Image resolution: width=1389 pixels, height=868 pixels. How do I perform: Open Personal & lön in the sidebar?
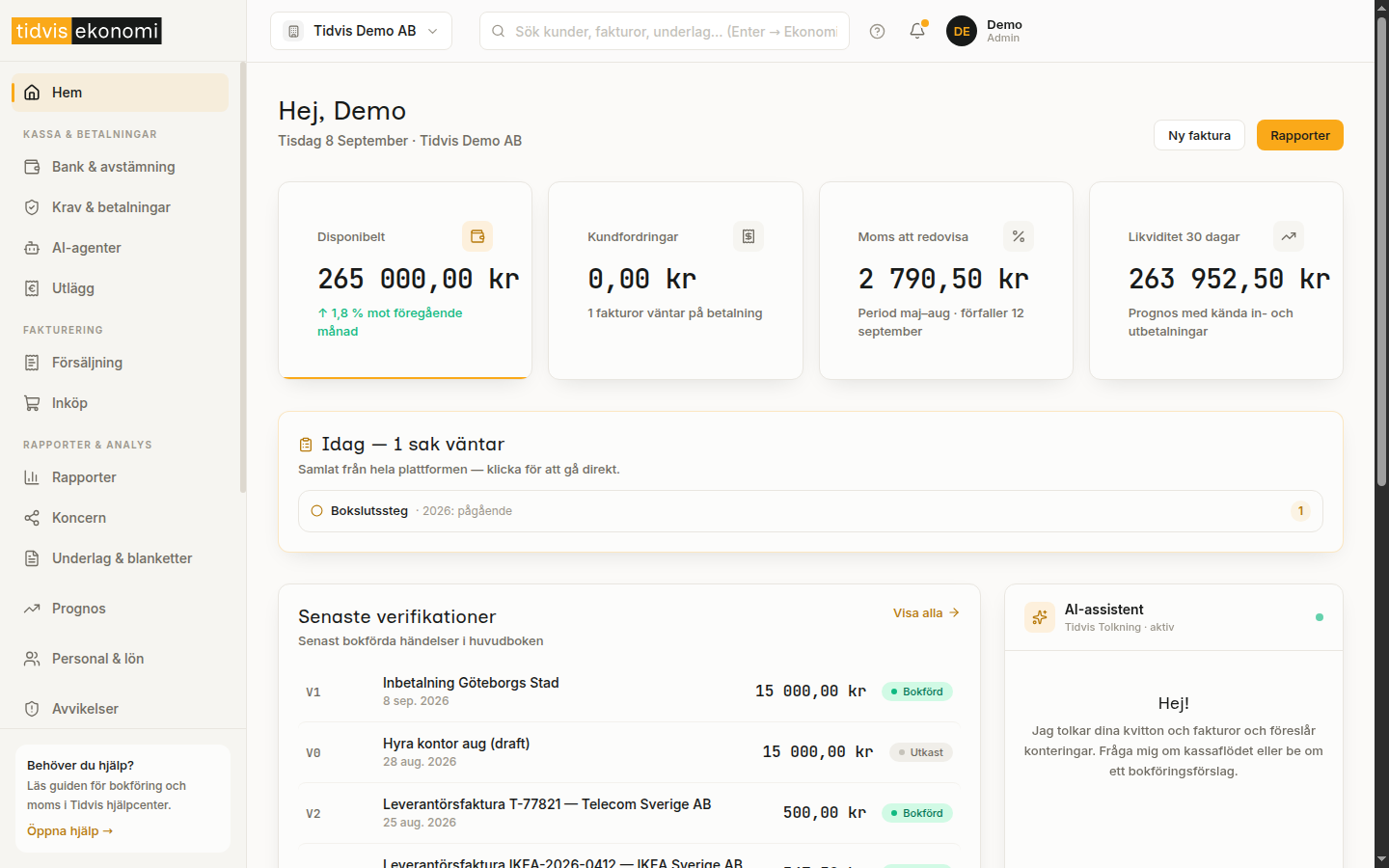pos(120,659)
